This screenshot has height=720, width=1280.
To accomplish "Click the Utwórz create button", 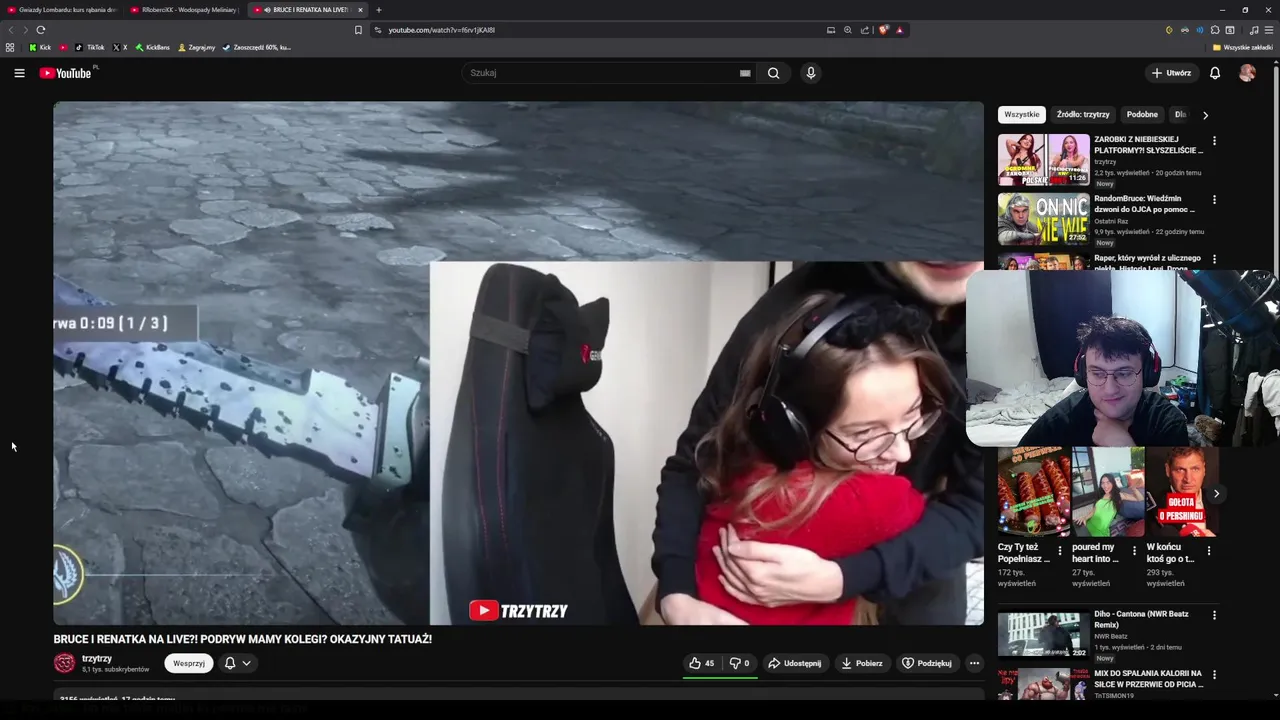I will (x=1171, y=73).
